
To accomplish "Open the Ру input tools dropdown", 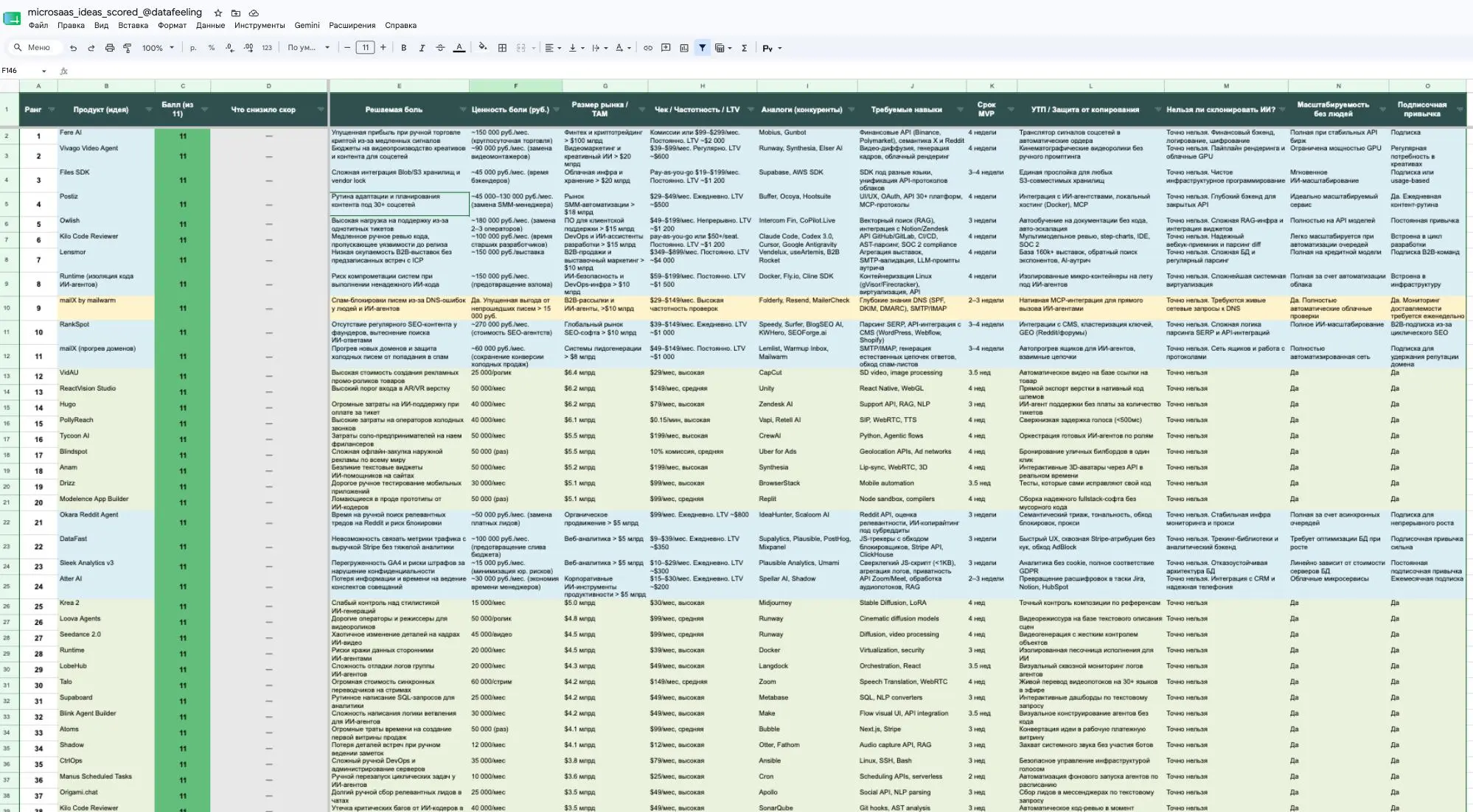I will point(771,48).
